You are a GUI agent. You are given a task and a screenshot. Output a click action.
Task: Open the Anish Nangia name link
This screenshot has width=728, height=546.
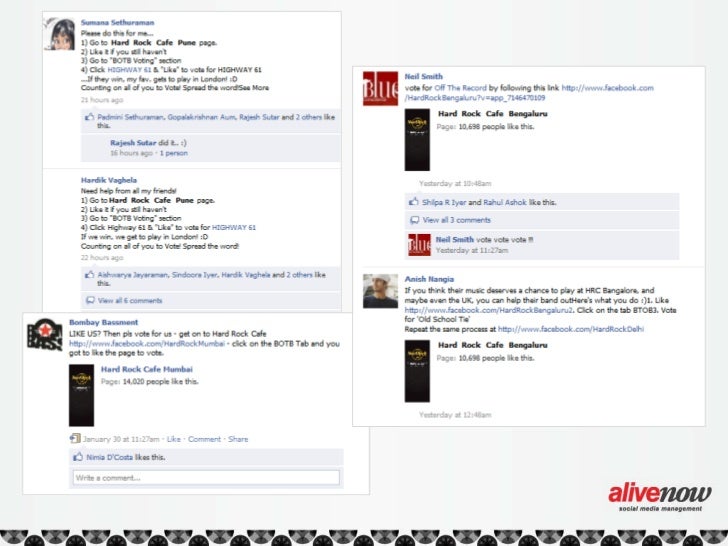tap(429, 279)
